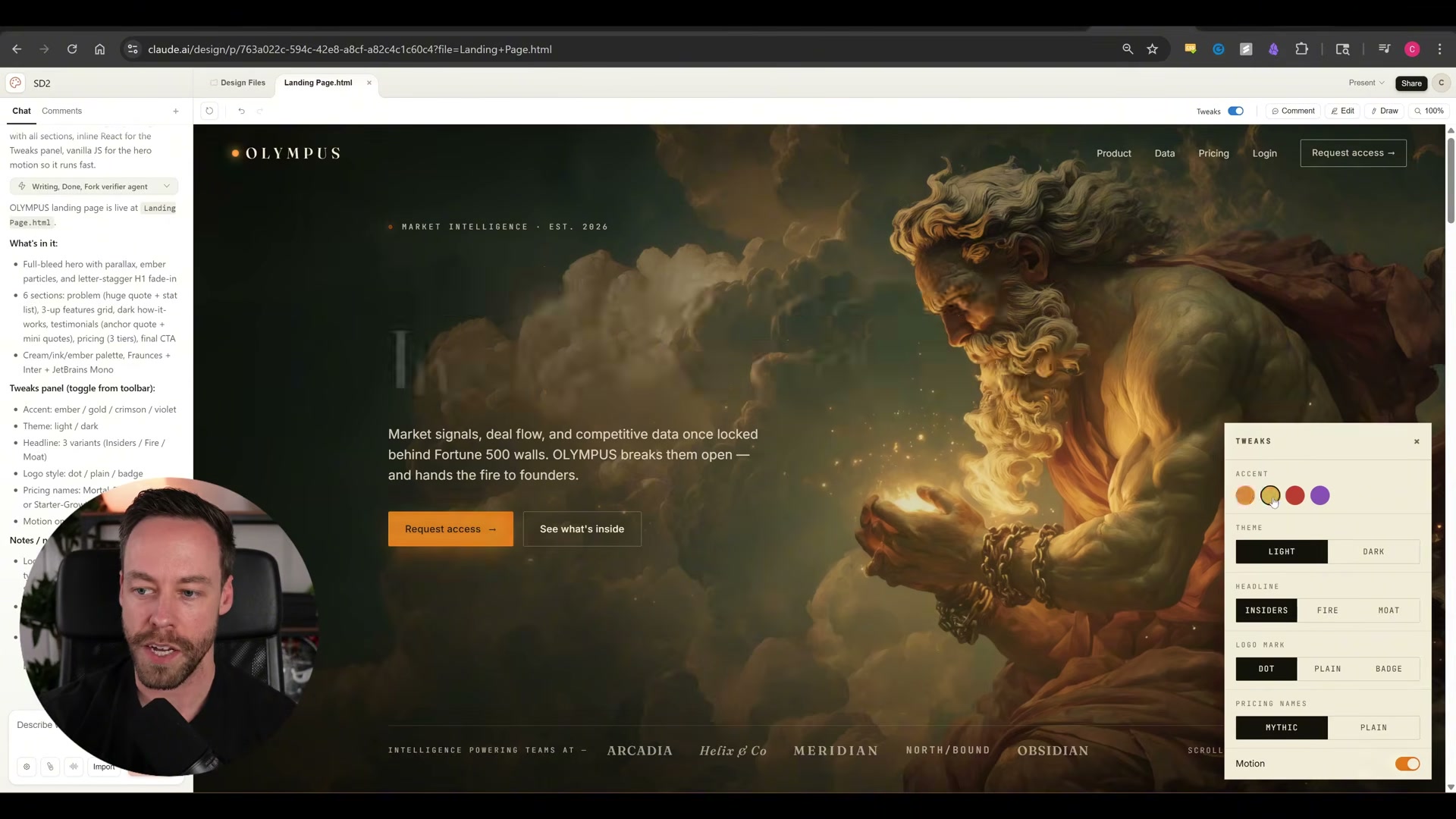Image resolution: width=1456 pixels, height=819 pixels.
Task: Close the Tweaks panel
Action: click(x=1417, y=441)
